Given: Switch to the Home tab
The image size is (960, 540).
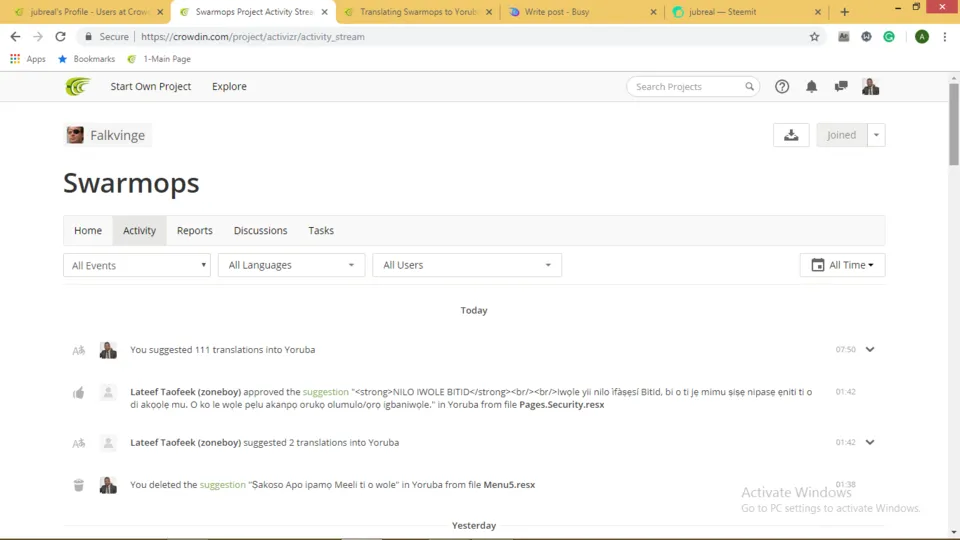Looking at the screenshot, I should tap(88, 230).
